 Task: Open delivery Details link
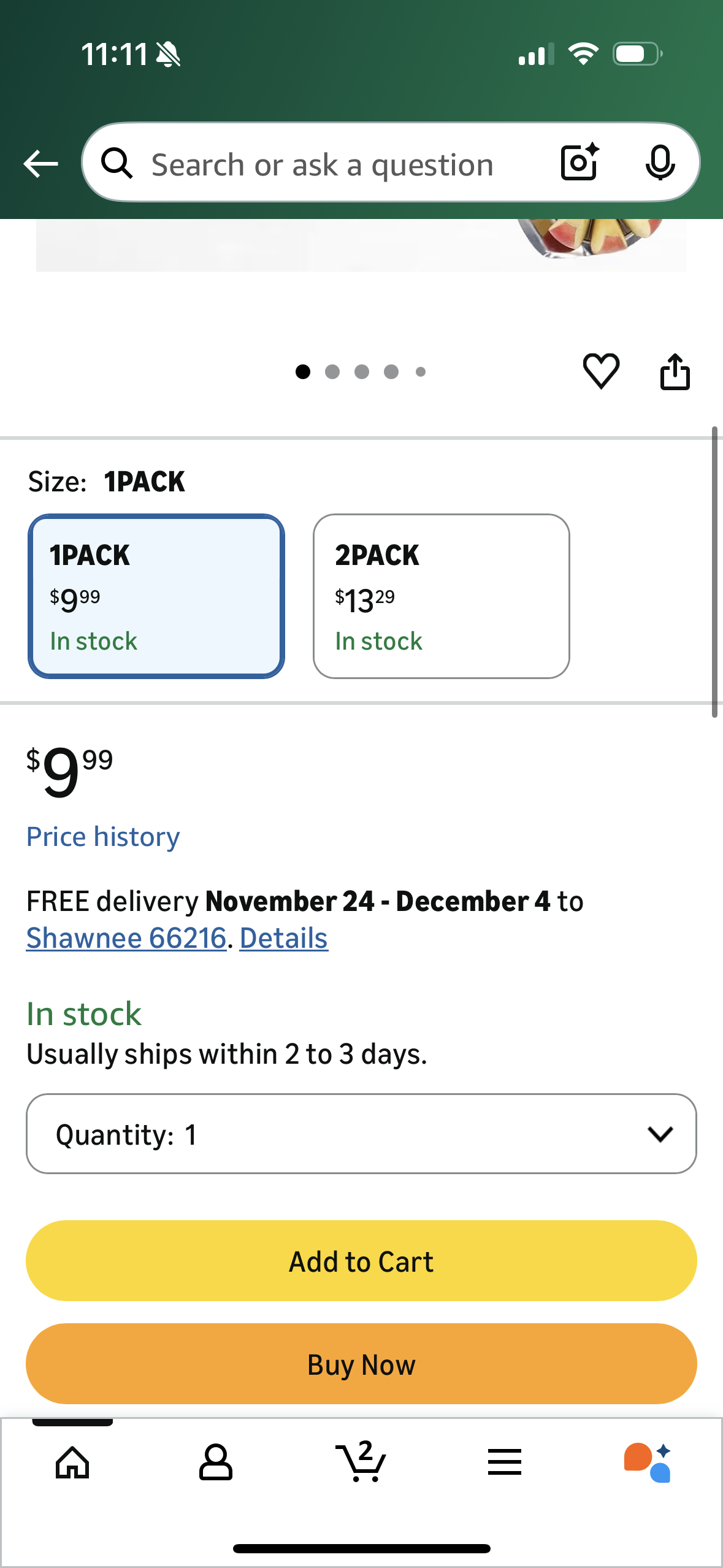[284, 938]
